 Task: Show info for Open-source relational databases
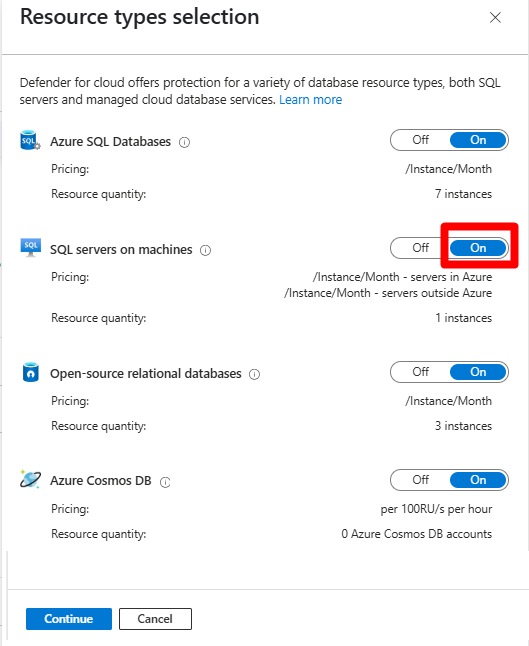click(x=255, y=374)
